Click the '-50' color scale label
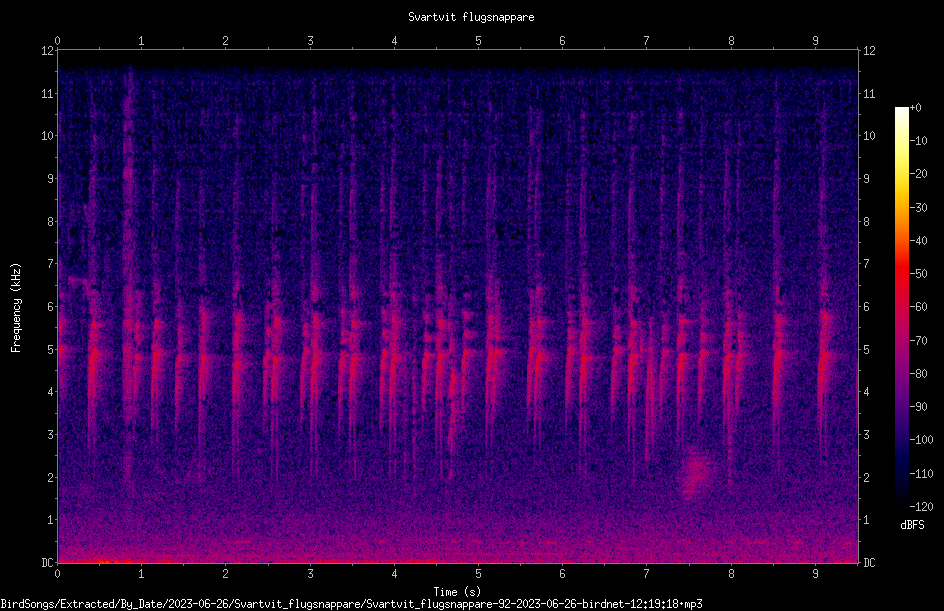Screen dimensions: 944x611 pyautogui.click(x=918, y=274)
